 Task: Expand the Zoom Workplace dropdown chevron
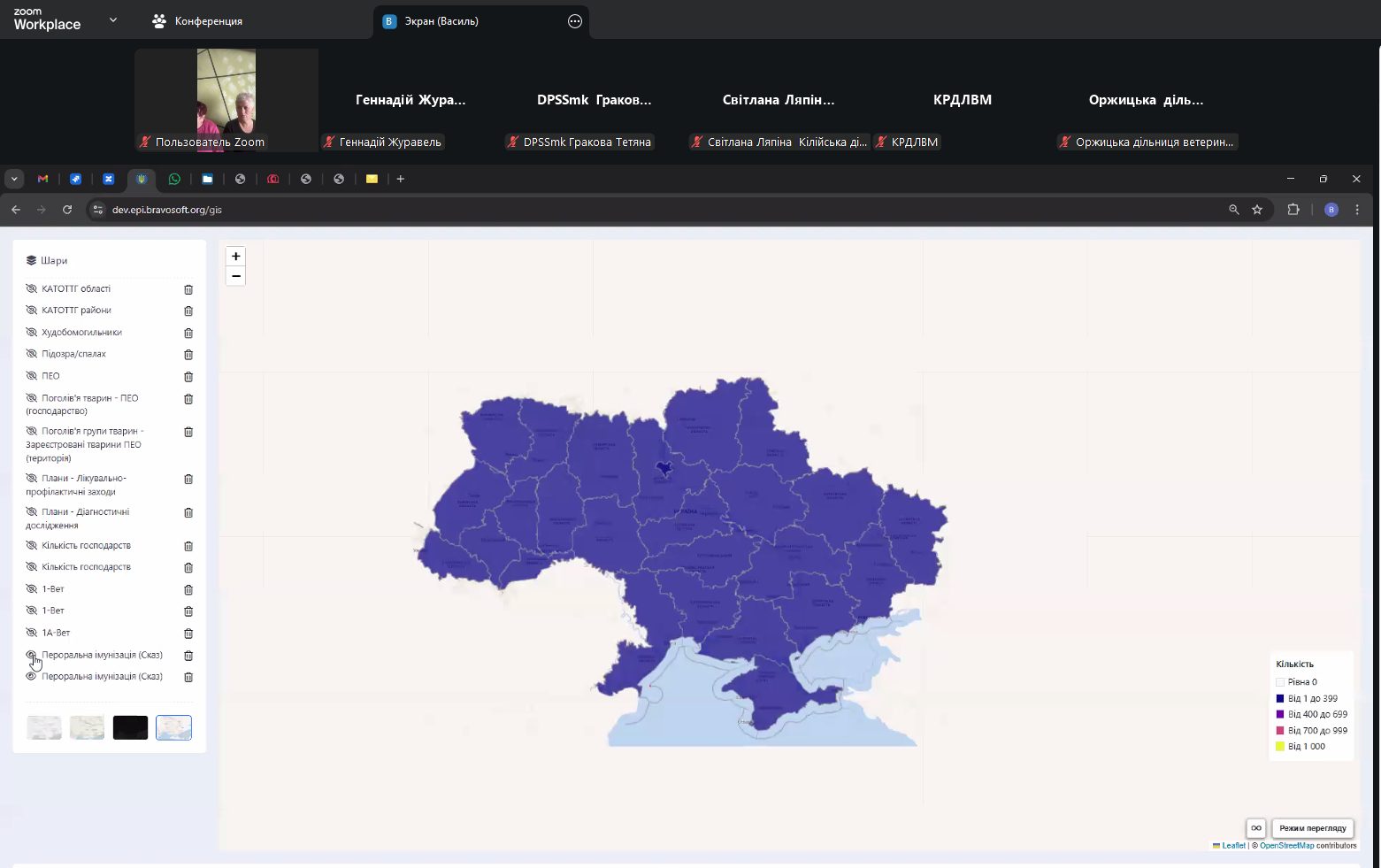(x=112, y=20)
